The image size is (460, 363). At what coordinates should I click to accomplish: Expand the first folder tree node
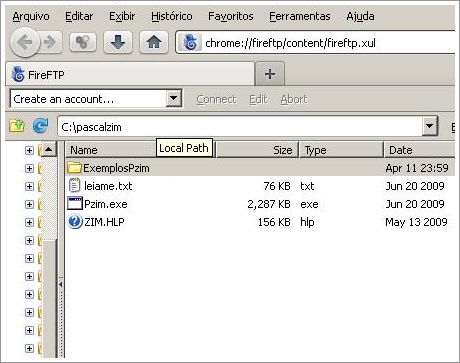pyautogui.click(x=29, y=150)
